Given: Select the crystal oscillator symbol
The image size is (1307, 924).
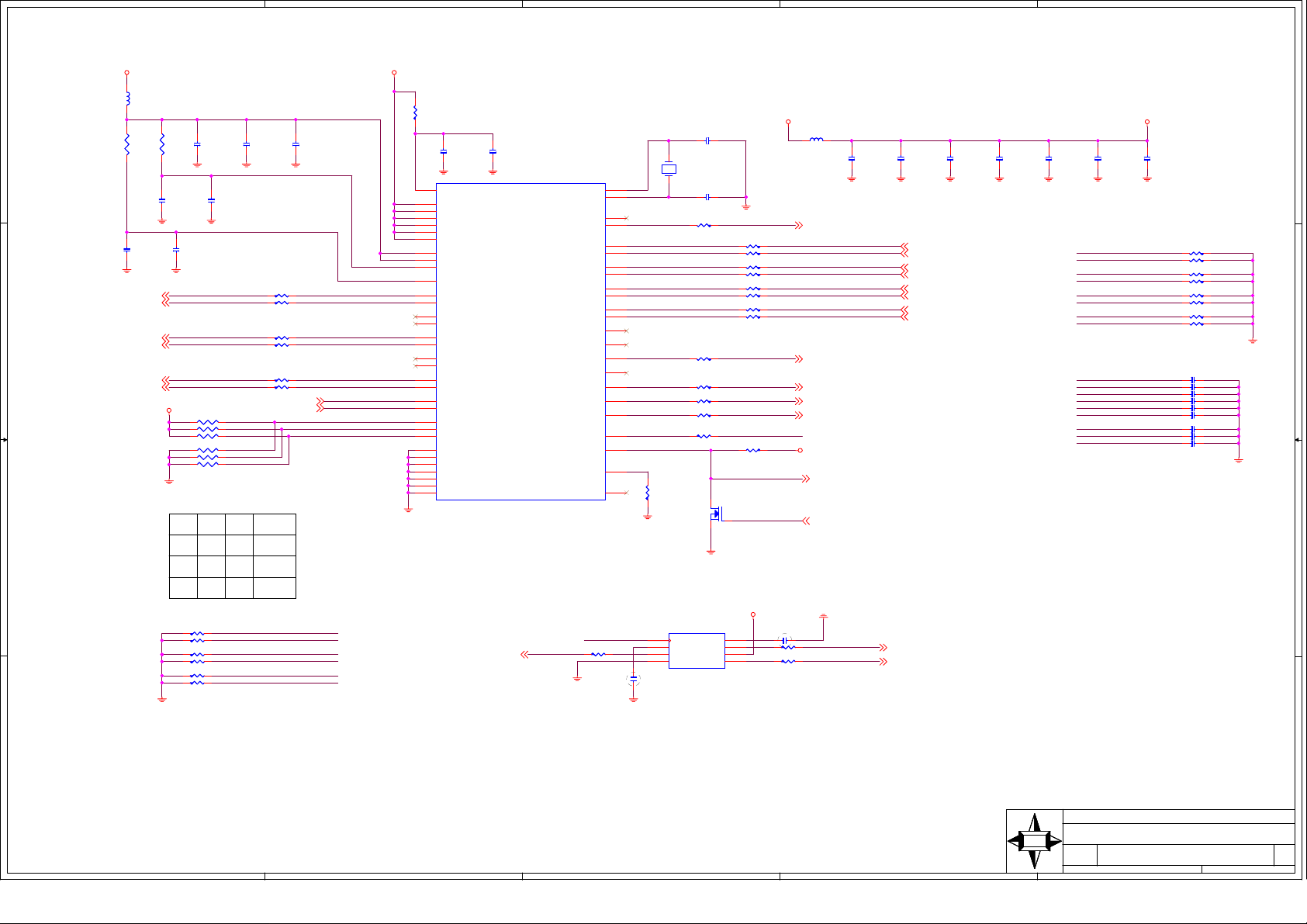Looking at the screenshot, I should [669, 168].
